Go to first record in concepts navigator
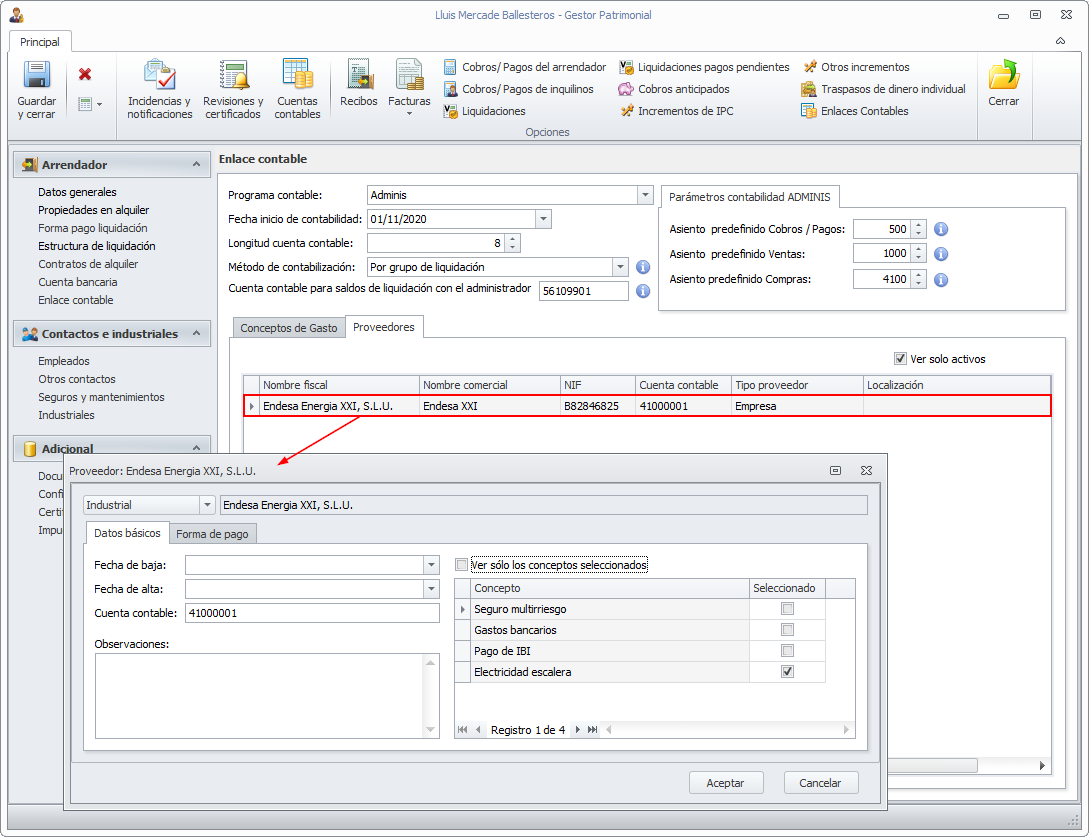1089x837 pixels. pyautogui.click(x=463, y=730)
